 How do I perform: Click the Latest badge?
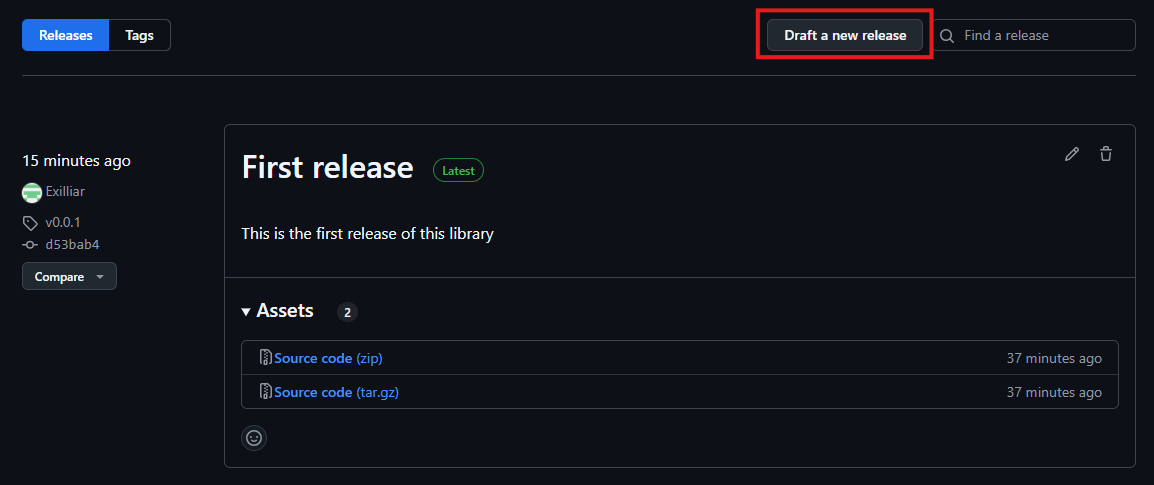point(459,171)
